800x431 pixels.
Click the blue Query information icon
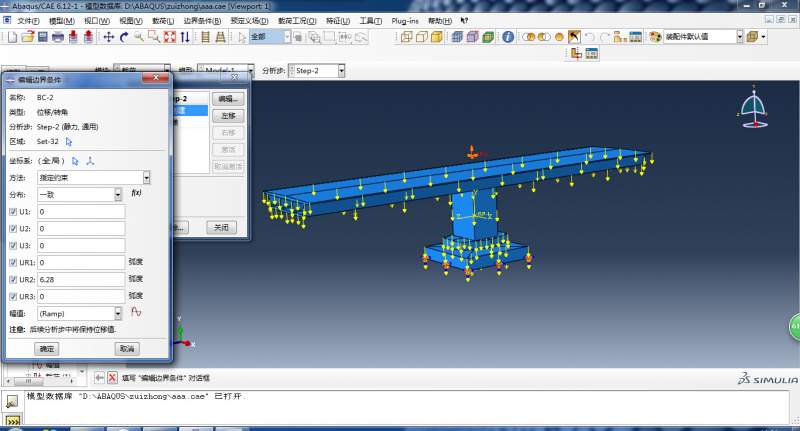[x=508, y=37]
